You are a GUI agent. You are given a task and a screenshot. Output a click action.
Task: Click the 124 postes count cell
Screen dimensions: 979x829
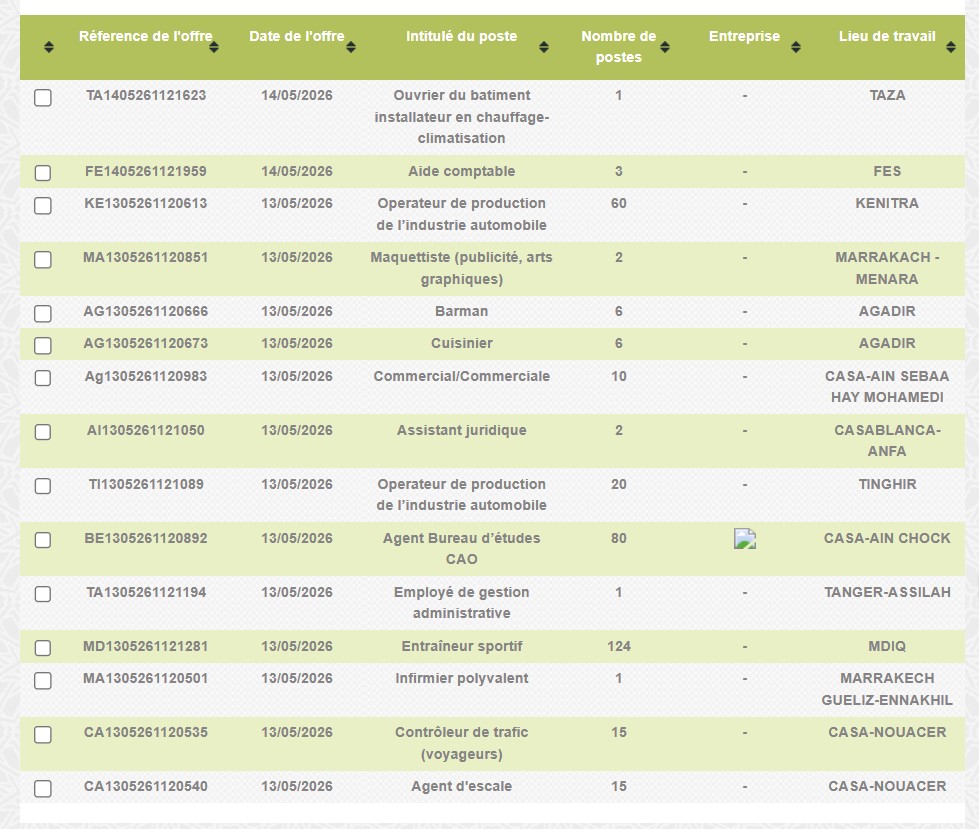coord(619,646)
